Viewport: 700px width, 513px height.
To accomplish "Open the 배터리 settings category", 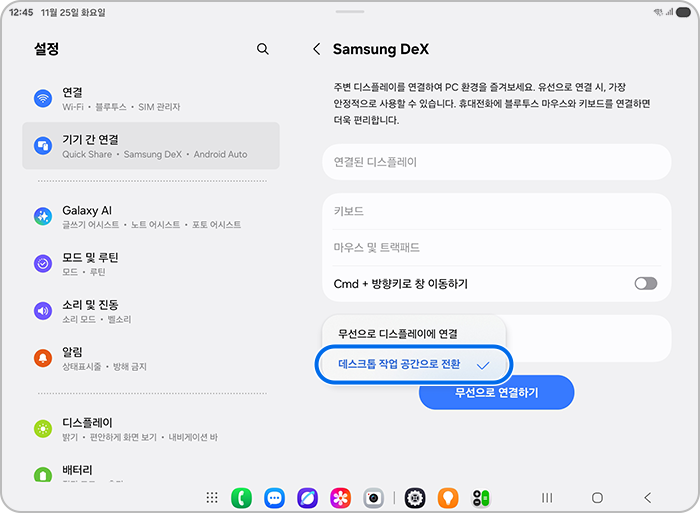I will pos(151,473).
